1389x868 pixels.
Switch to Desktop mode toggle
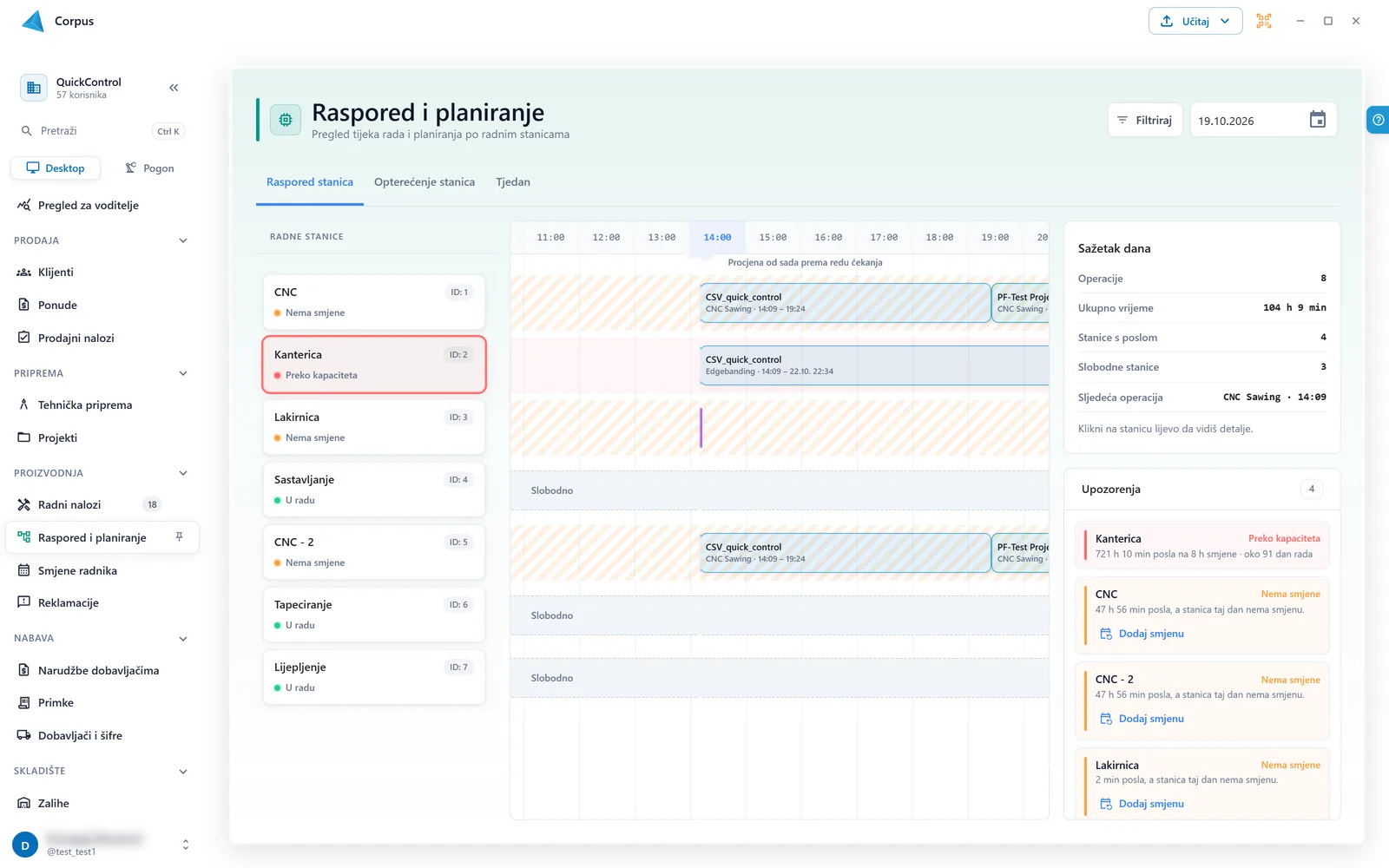tap(56, 168)
